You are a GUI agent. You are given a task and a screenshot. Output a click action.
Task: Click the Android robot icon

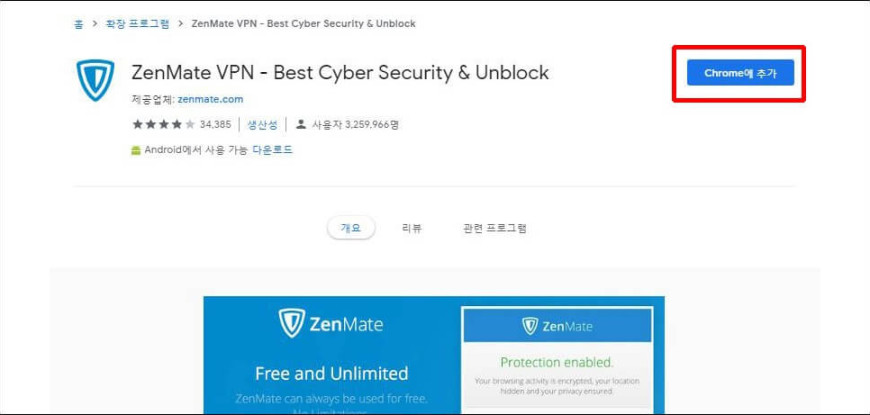click(x=135, y=150)
